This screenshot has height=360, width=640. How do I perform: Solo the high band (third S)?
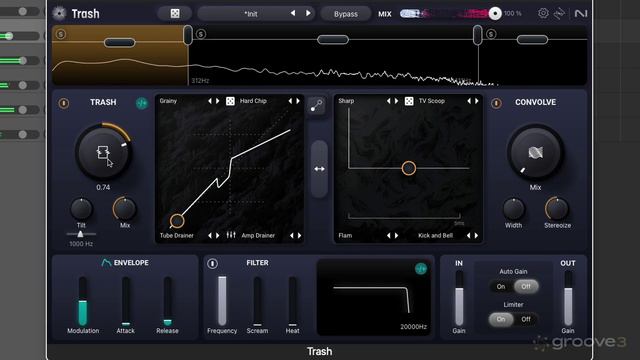(491, 34)
